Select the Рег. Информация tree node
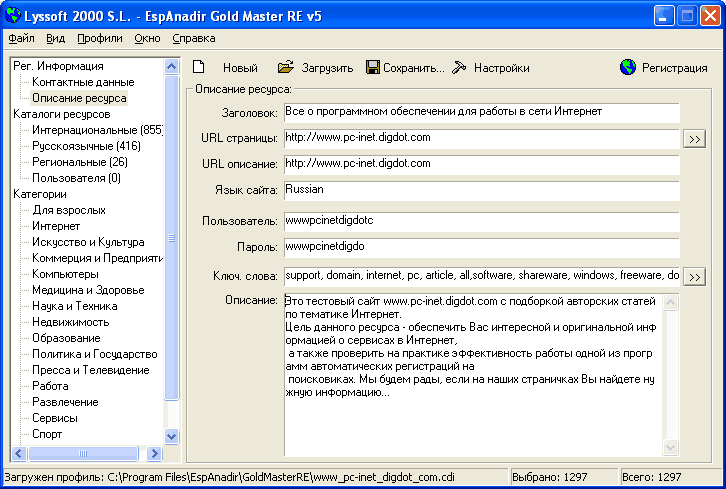Image resolution: width=726 pixels, height=489 pixels. pyautogui.click(x=58, y=66)
